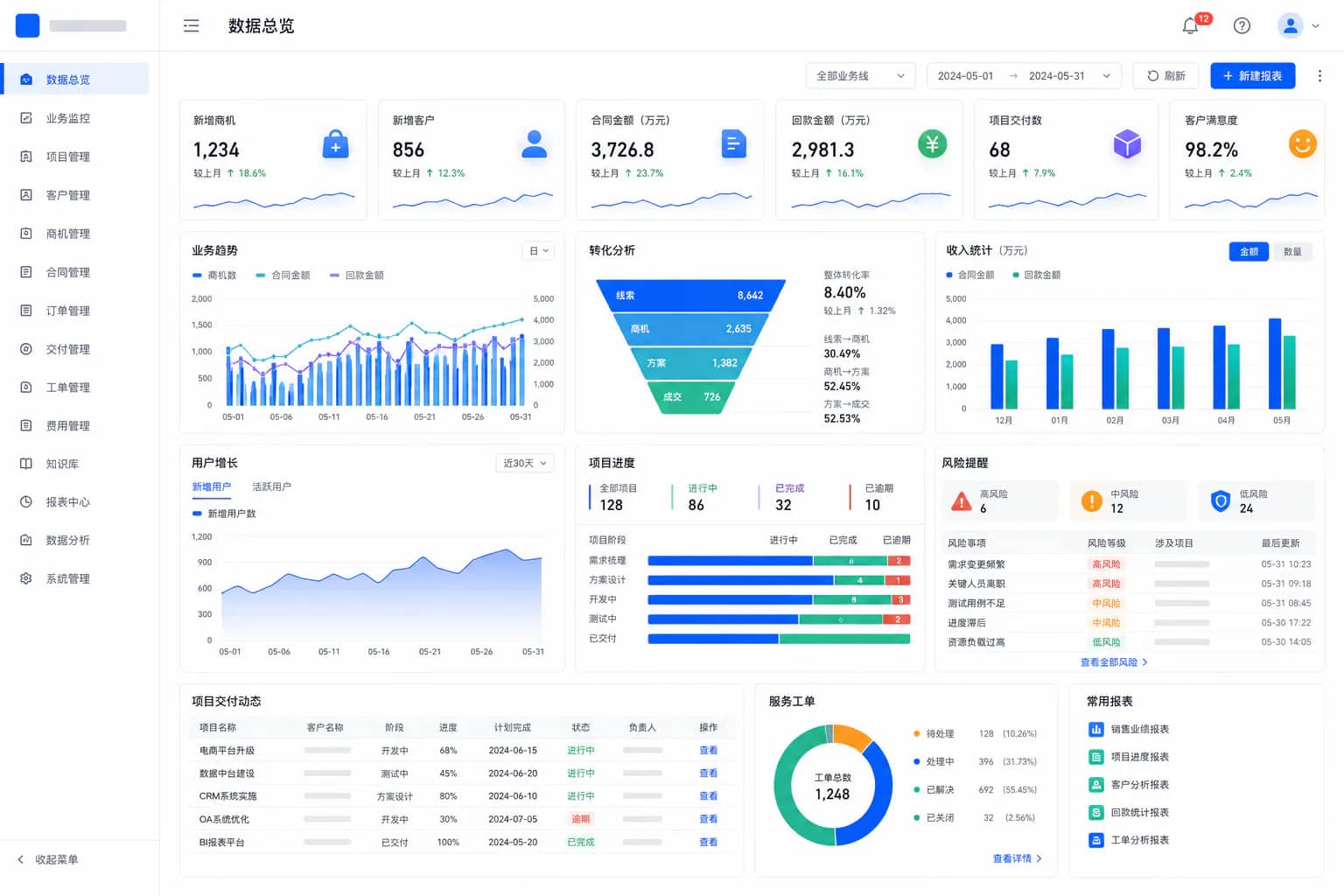Click the 报表中心 icon in sidebar

(x=26, y=502)
